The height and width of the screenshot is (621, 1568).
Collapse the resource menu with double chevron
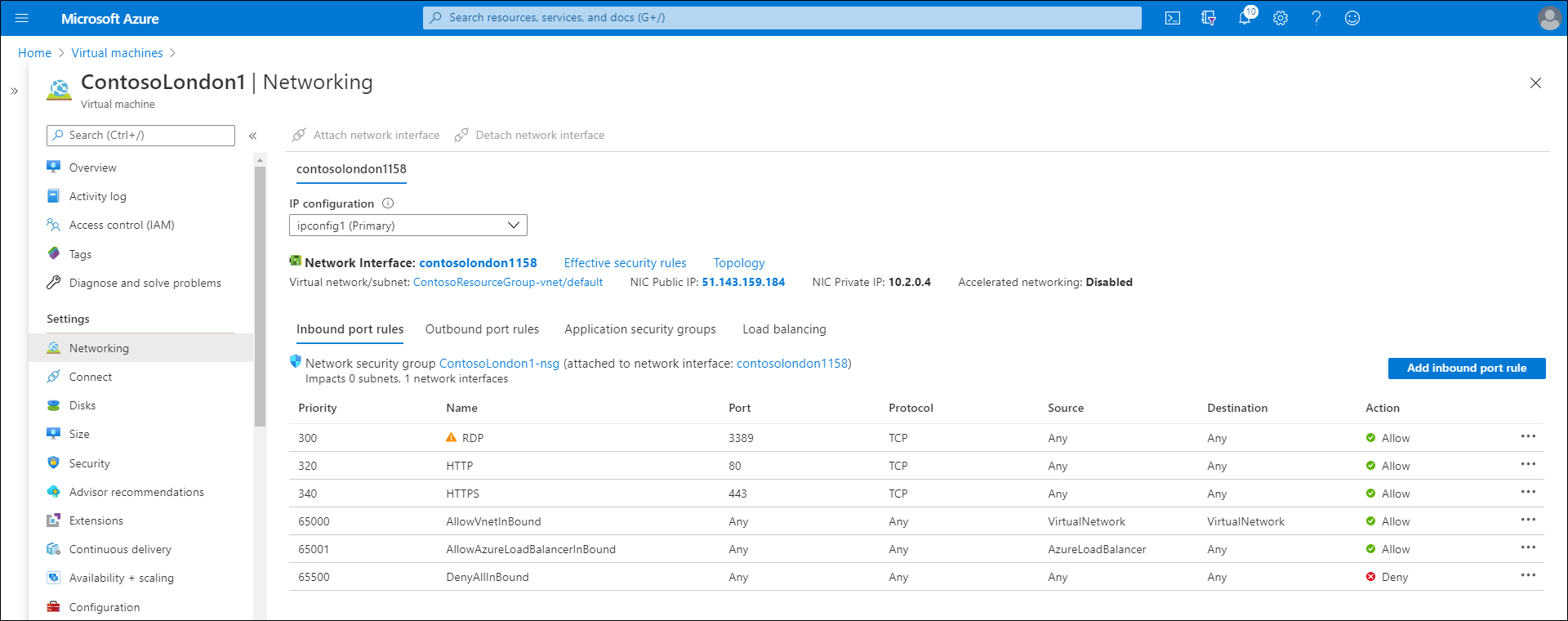(x=253, y=136)
